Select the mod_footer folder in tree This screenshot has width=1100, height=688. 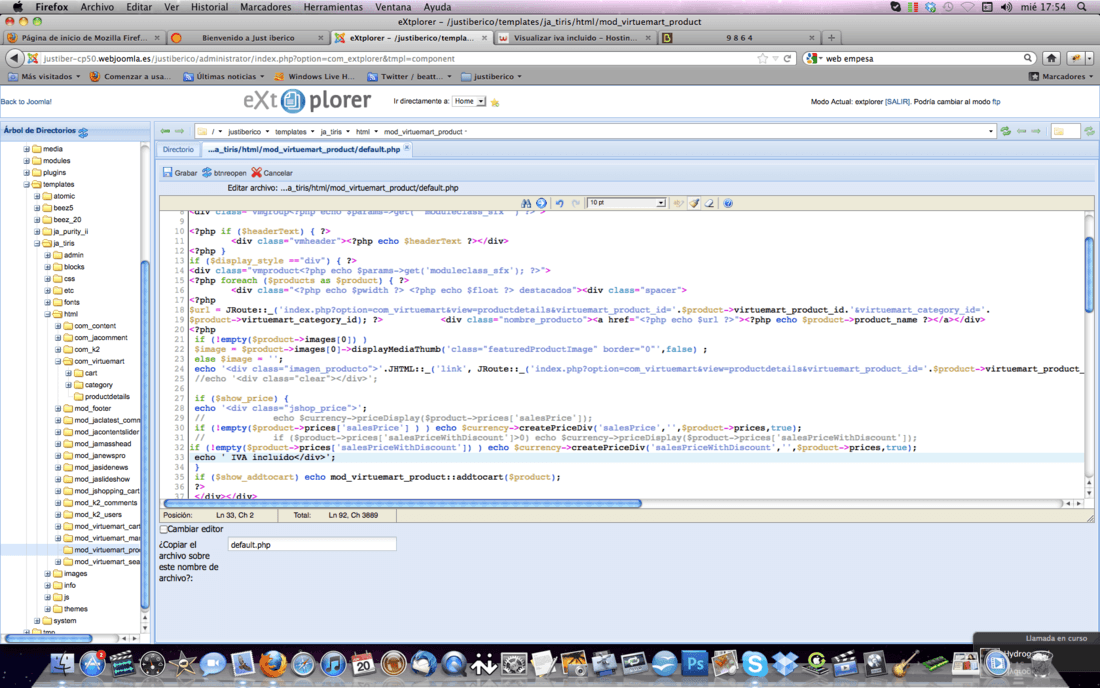tap(93, 408)
